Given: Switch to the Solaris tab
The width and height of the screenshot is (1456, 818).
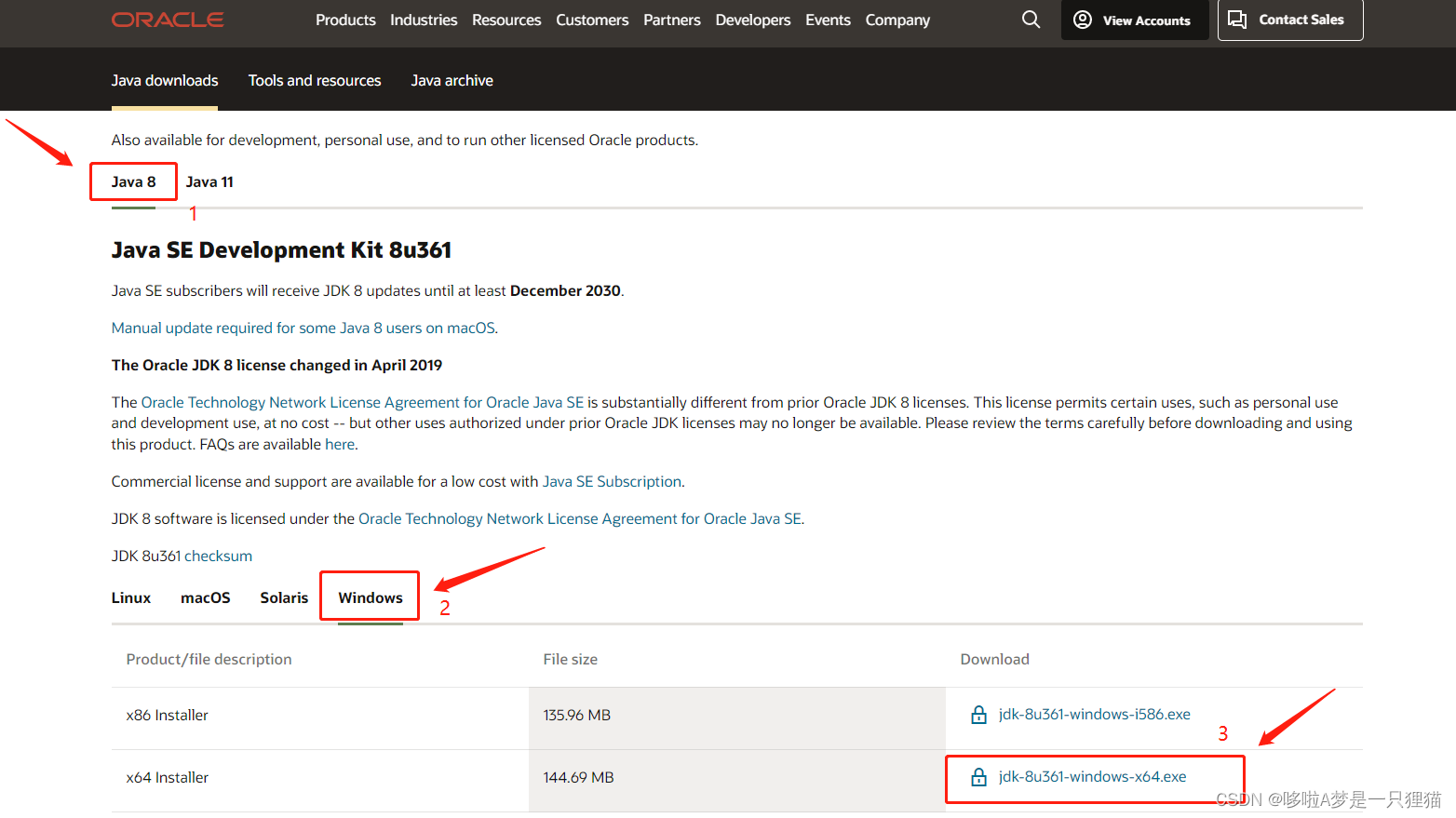Looking at the screenshot, I should pyautogui.click(x=284, y=597).
